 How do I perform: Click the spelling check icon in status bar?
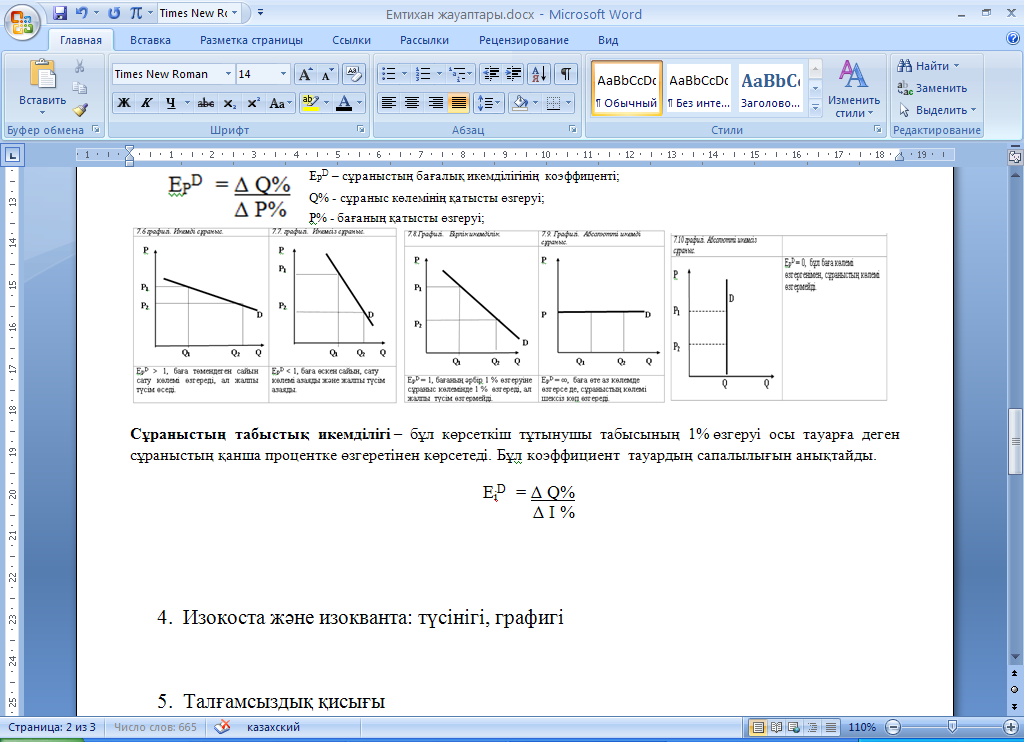[x=223, y=727]
